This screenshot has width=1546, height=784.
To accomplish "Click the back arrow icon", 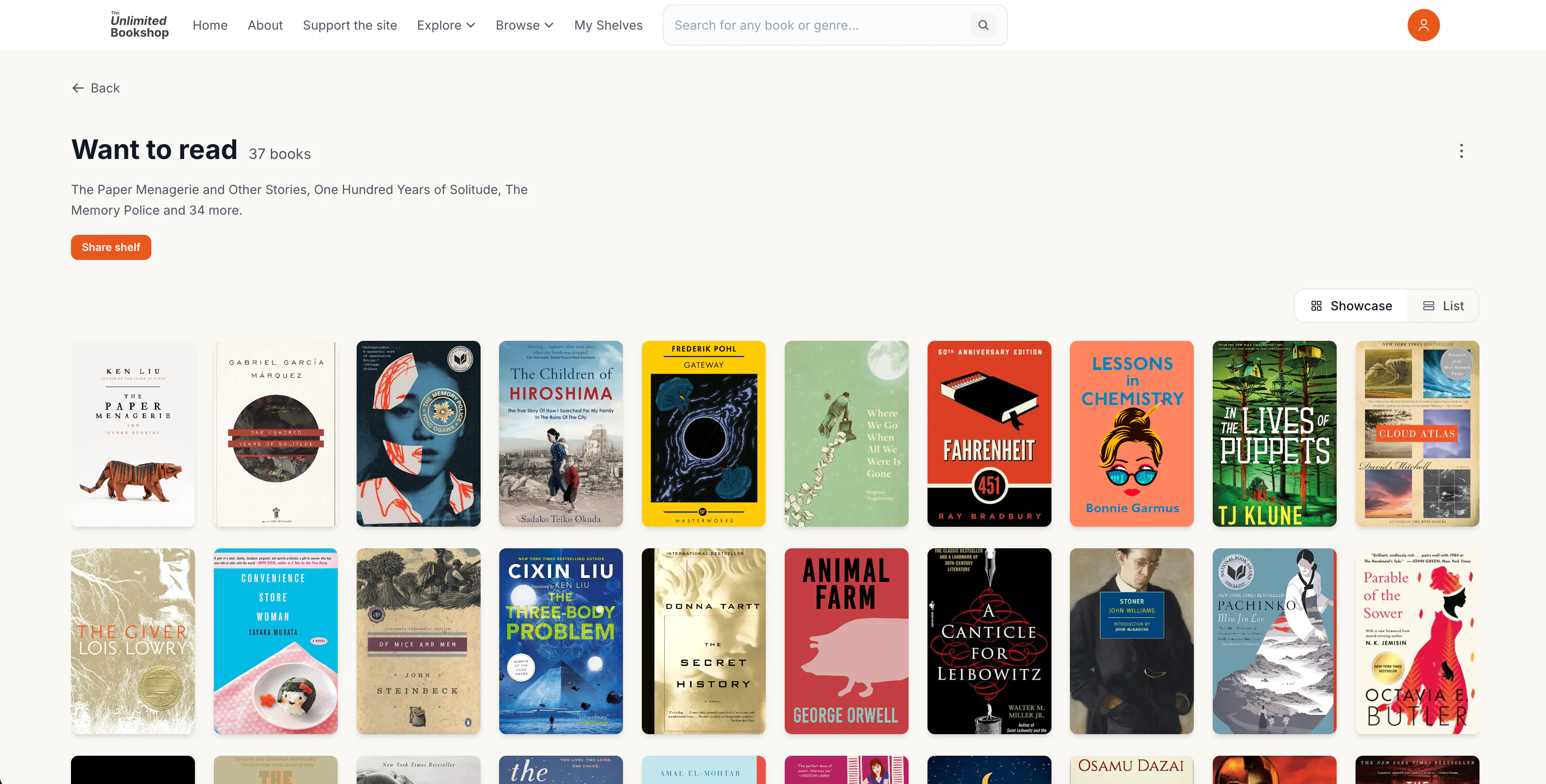I will [78, 88].
